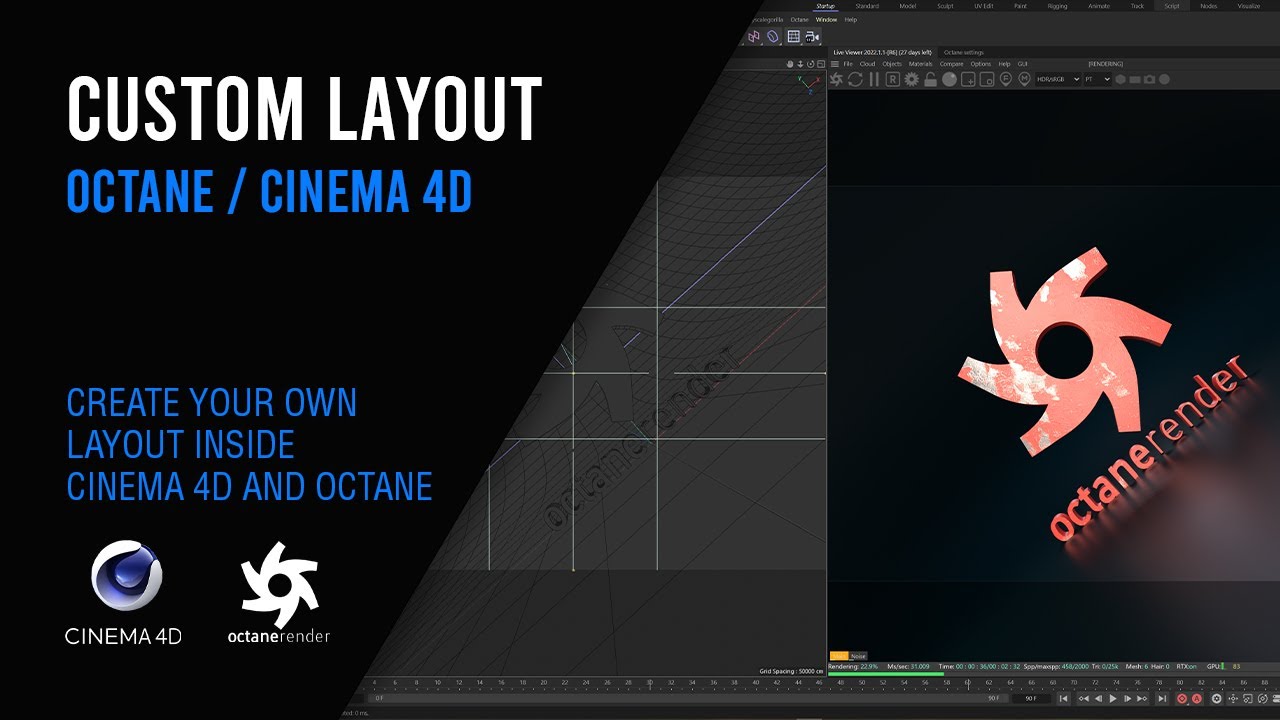1280x720 pixels.
Task: Open the Materials menu in Live Viewer
Action: pyautogui.click(x=921, y=64)
